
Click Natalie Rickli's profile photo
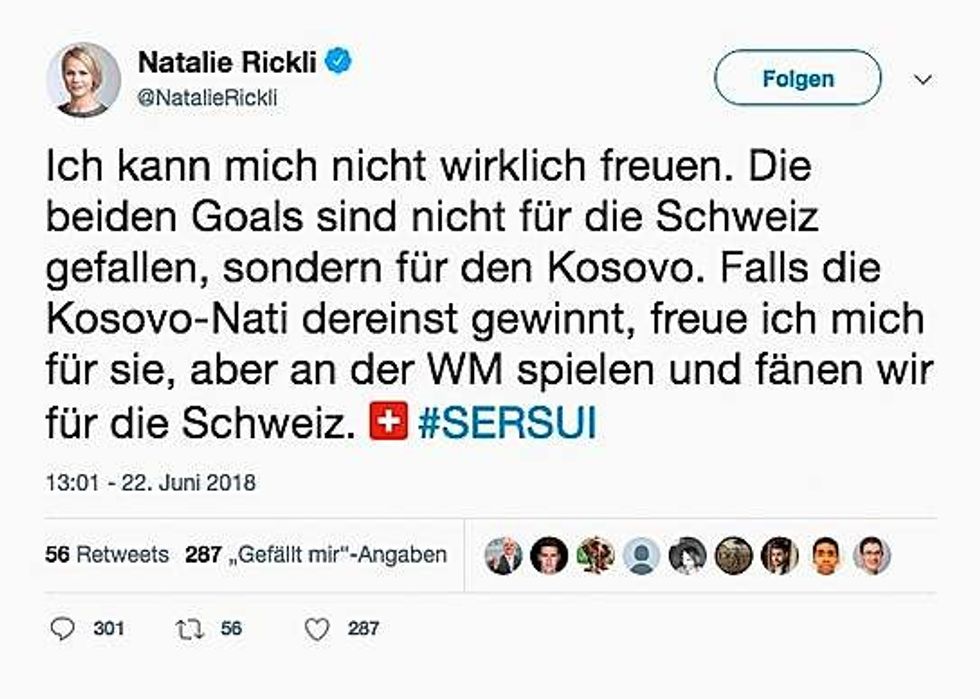[84, 76]
